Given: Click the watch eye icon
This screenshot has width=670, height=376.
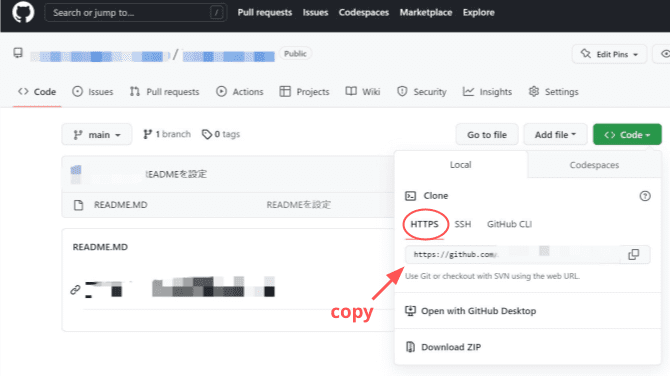Looking at the screenshot, I should click(x=665, y=54).
